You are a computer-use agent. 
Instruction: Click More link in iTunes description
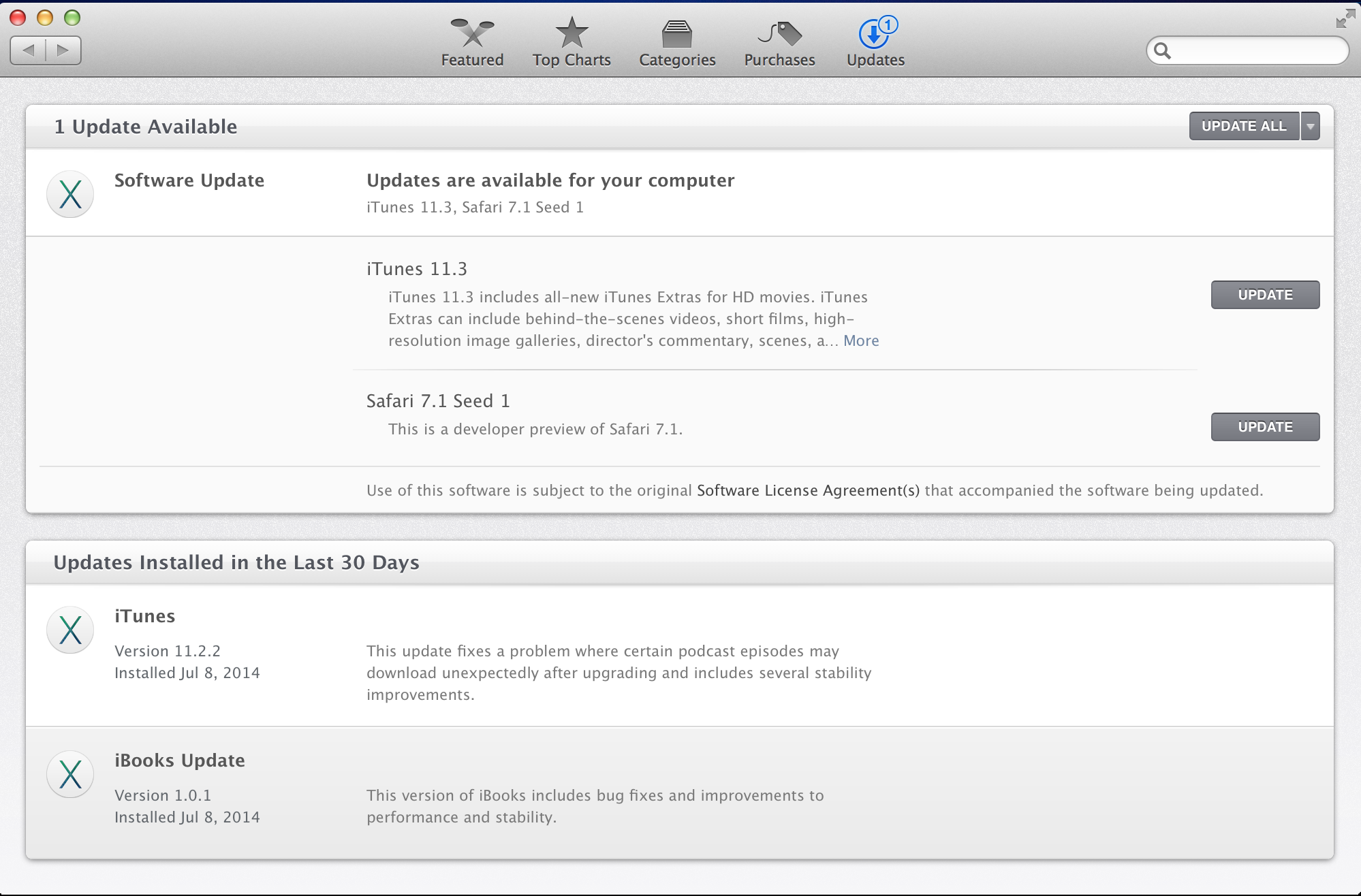click(861, 340)
